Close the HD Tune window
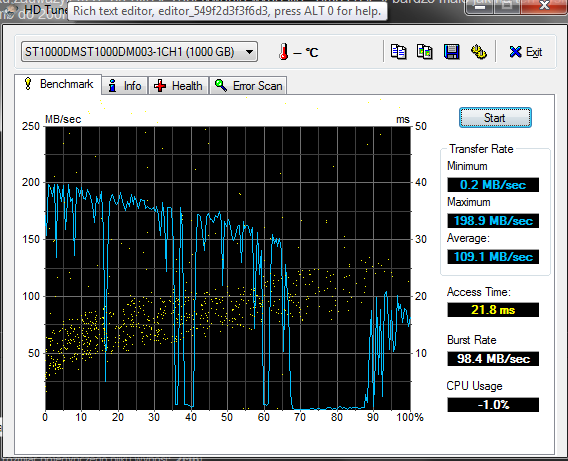Viewport: 568px width, 461px height. (x=544, y=5)
